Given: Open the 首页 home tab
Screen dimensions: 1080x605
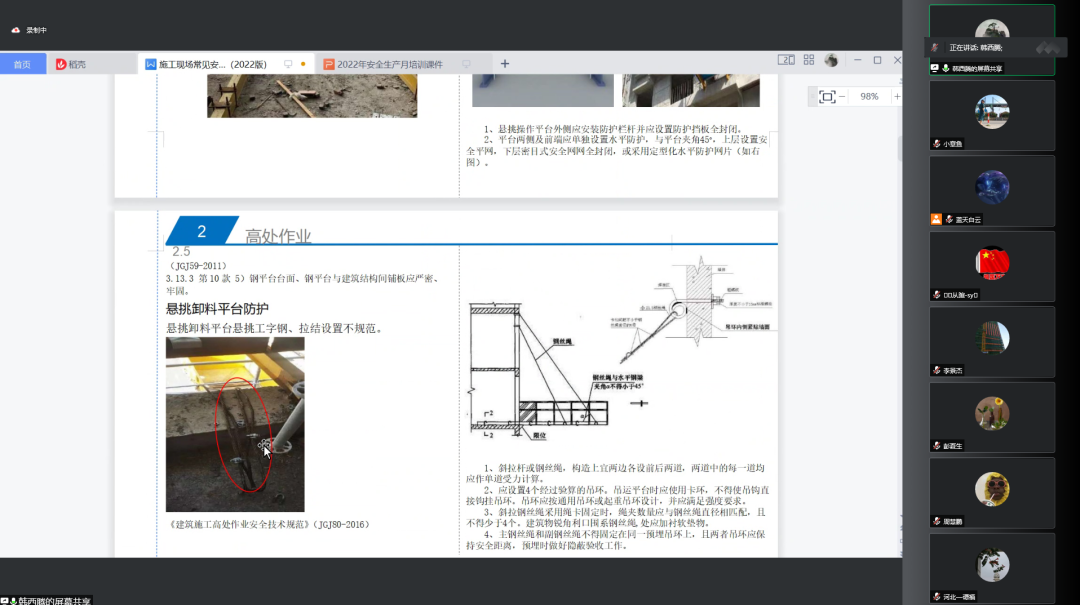Looking at the screenshot, I should pos(22,64).
